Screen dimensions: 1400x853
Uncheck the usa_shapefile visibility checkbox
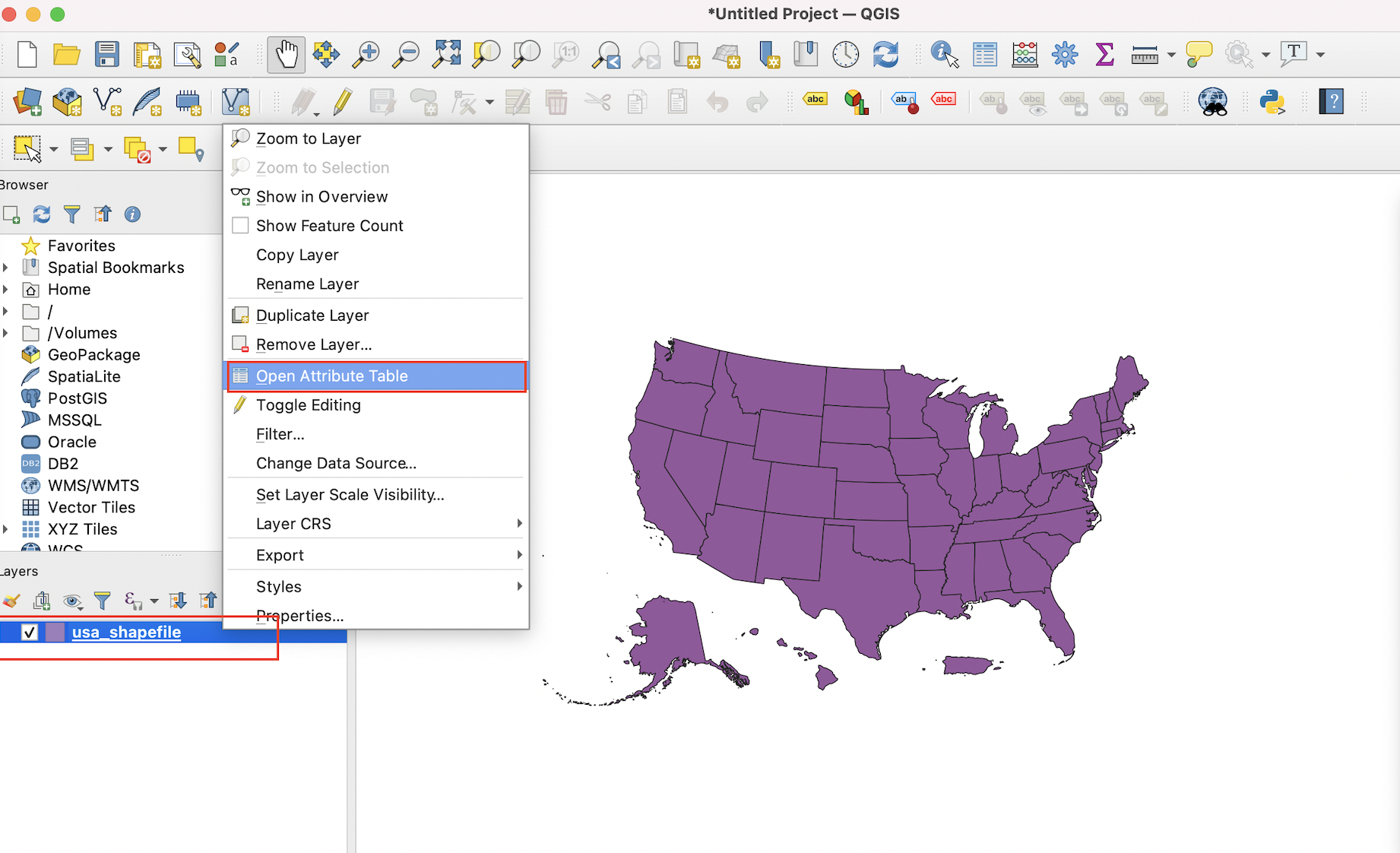[x=30, y=632]
